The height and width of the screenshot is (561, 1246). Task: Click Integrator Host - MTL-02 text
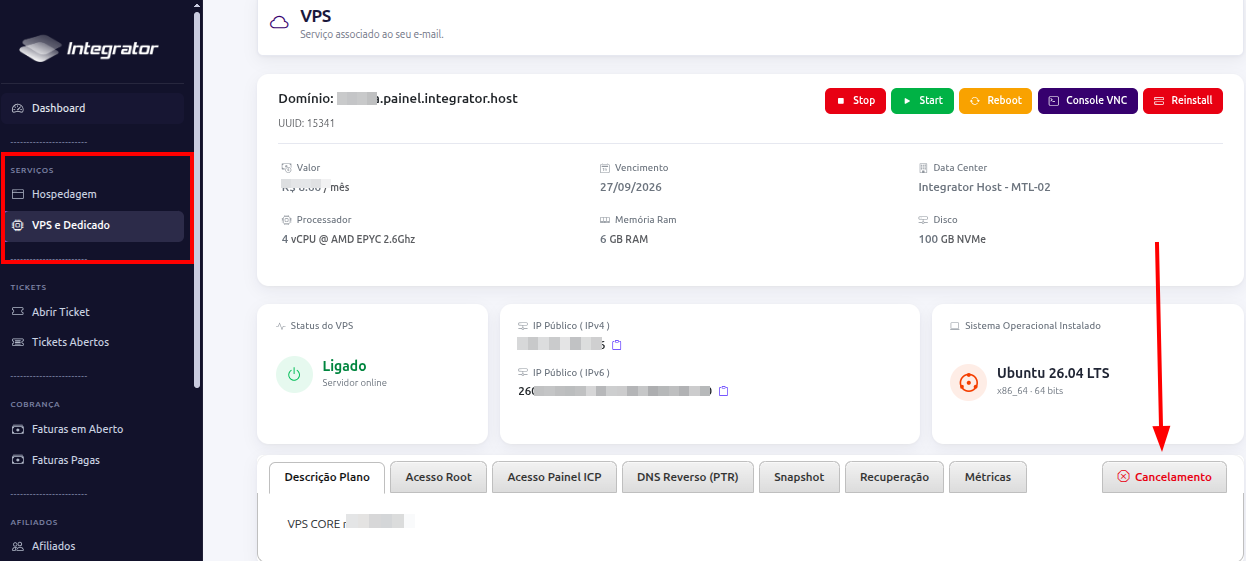point(984,187)
